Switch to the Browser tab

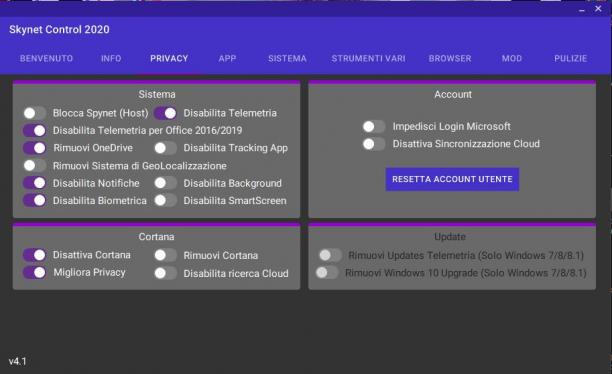[x=450, y=59]
